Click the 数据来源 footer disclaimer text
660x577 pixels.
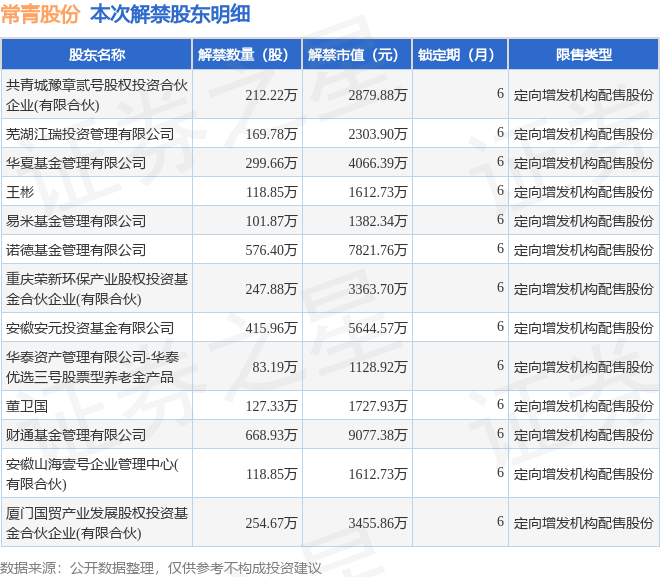[x=160, y=569]
